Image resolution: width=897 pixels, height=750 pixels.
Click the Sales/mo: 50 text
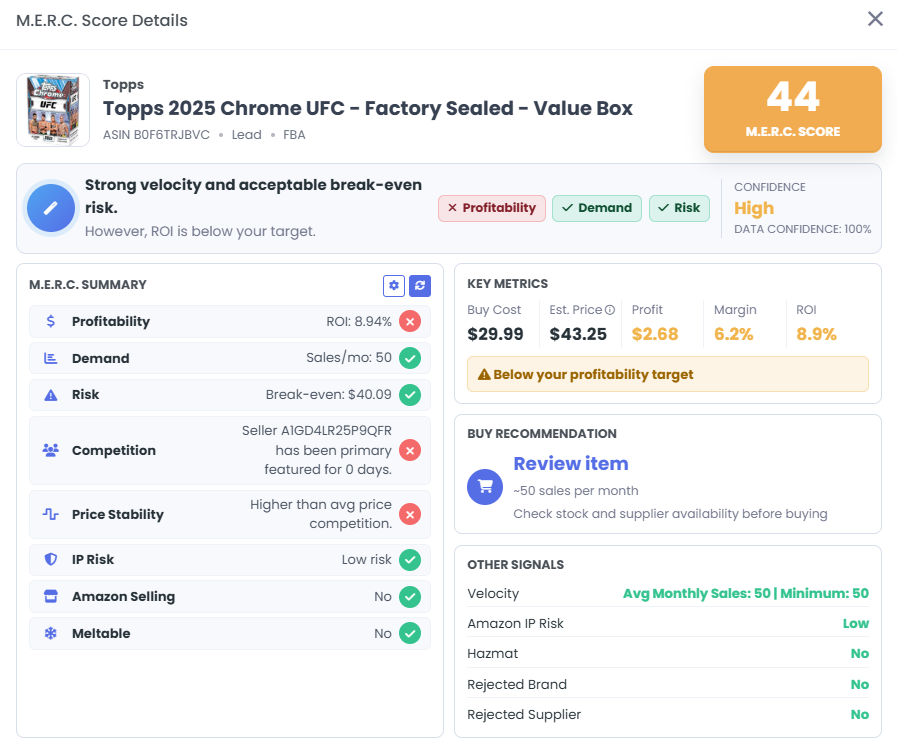tap(349, 358)
